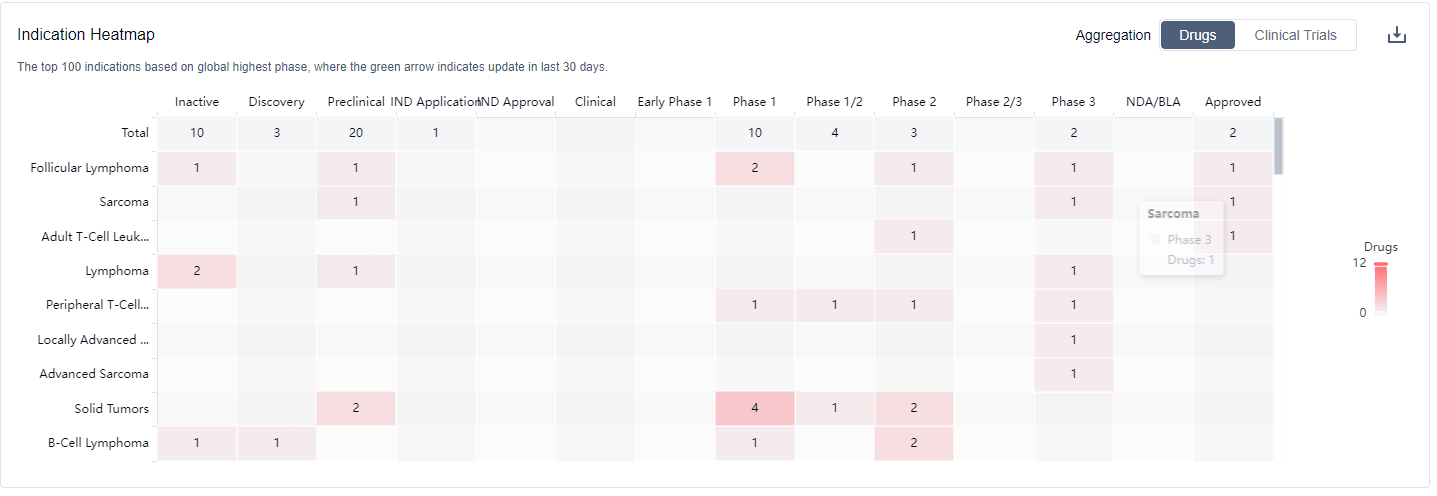
Task: Click the B-Cell Lymphoma Discovery cell
Action: click(277, 443)
